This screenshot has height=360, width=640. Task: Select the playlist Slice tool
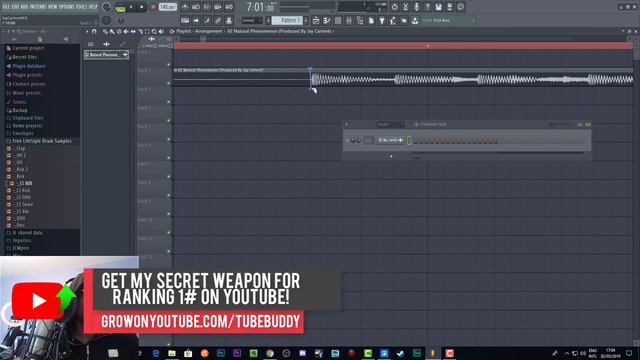point(140,31)
